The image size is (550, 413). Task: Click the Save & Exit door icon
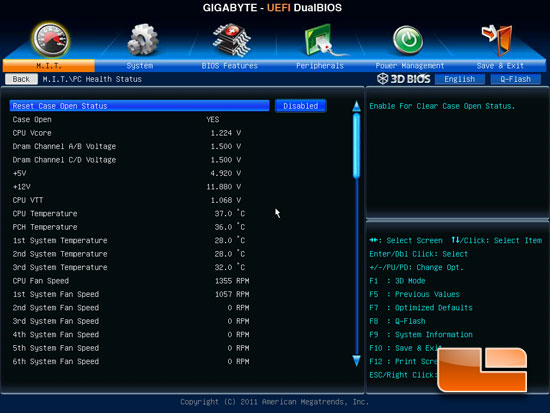point(497,40)
